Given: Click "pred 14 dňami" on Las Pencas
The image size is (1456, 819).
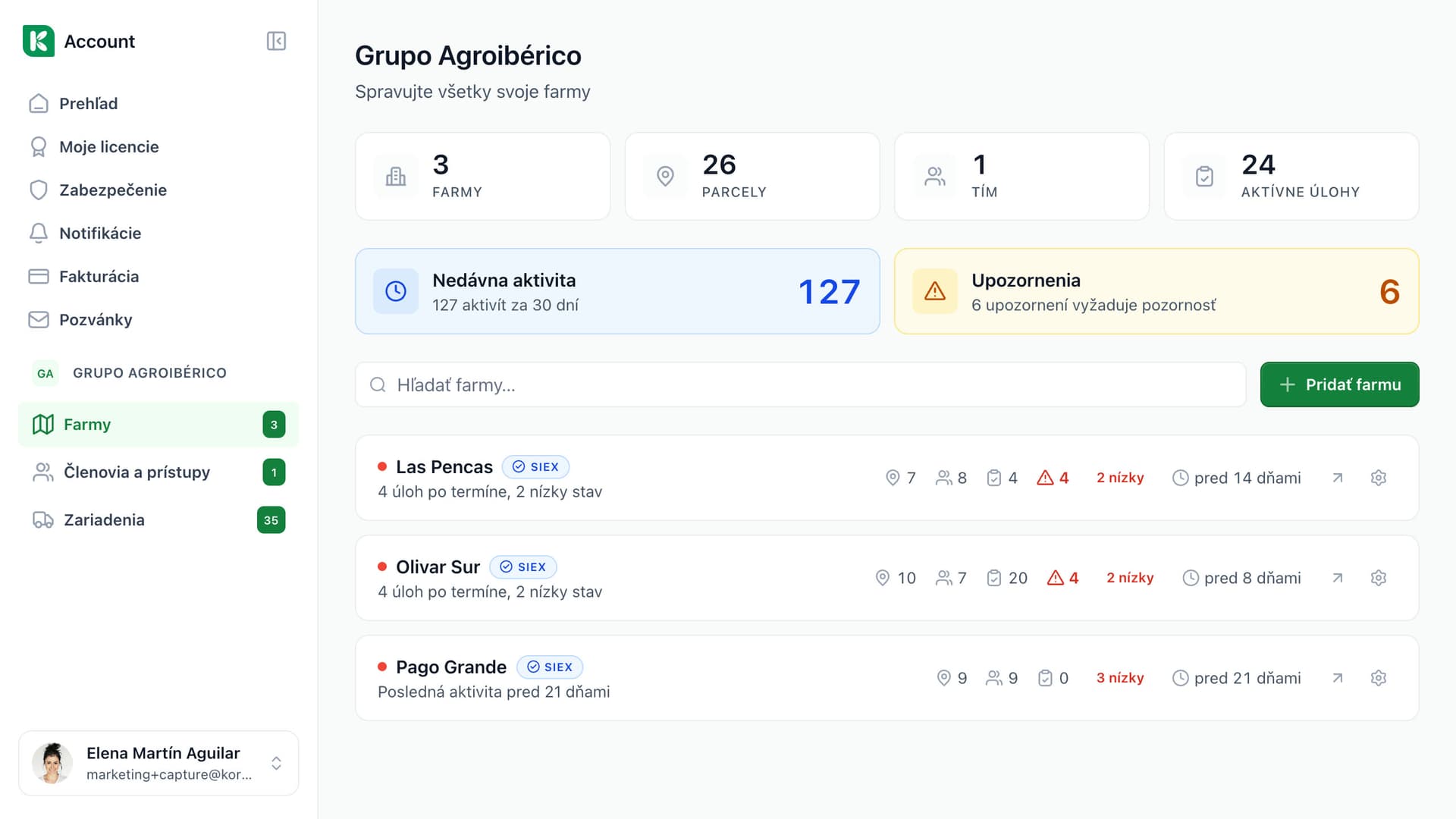Looking at the screenshot, I should pos(1236,478).
